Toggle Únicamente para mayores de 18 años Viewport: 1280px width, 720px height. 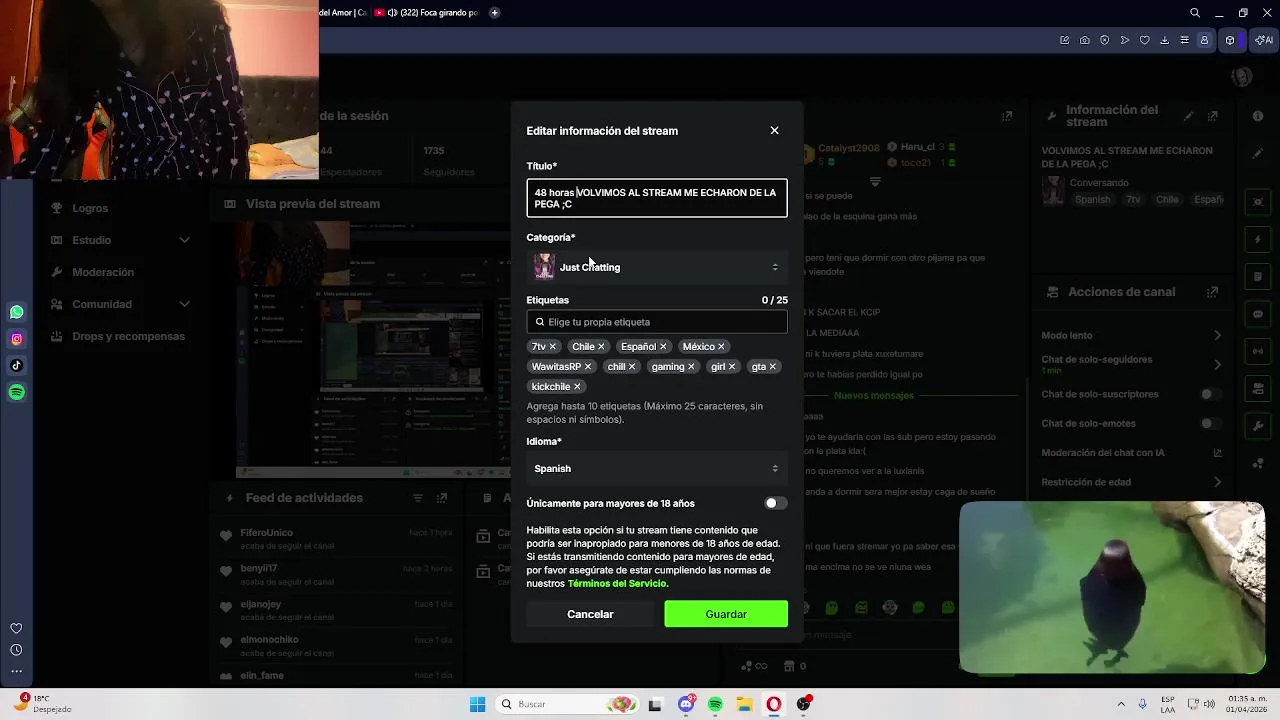click(x=775, y=503)
